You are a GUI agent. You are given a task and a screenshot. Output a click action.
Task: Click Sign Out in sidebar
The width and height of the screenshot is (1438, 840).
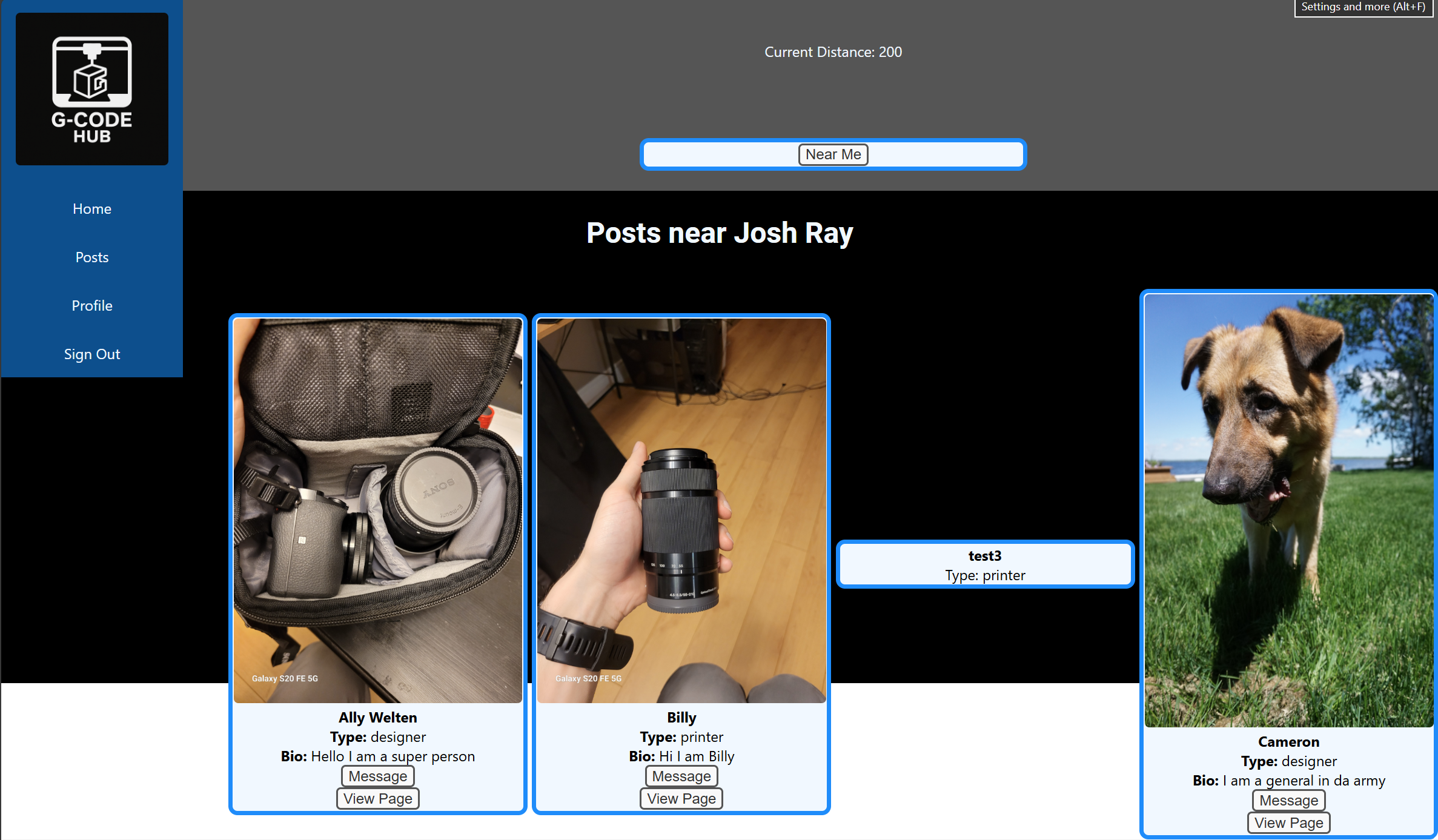coord(92,354)
